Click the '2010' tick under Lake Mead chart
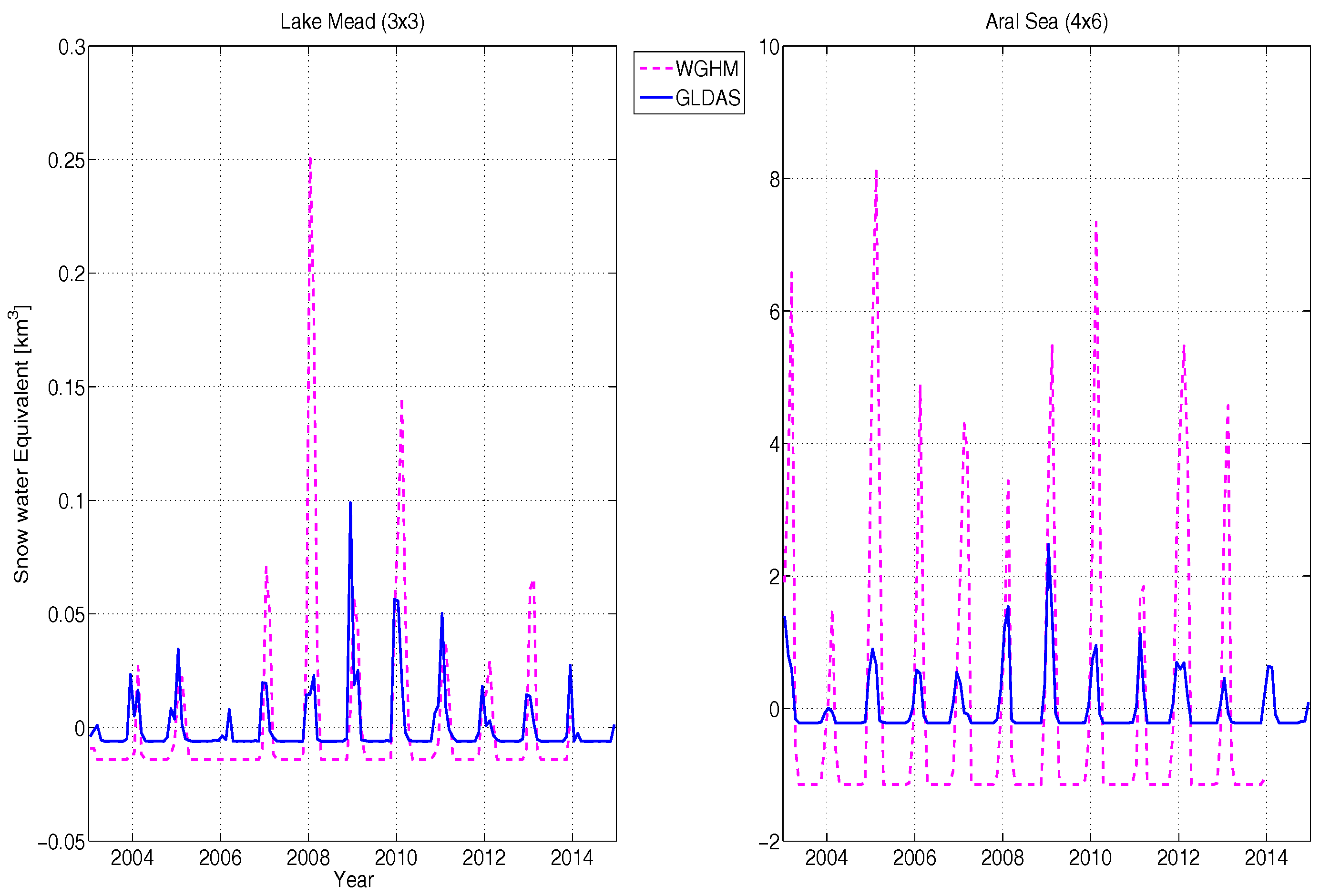The width and height of the screenshot is (1320, 896). (x=397, y=857)
